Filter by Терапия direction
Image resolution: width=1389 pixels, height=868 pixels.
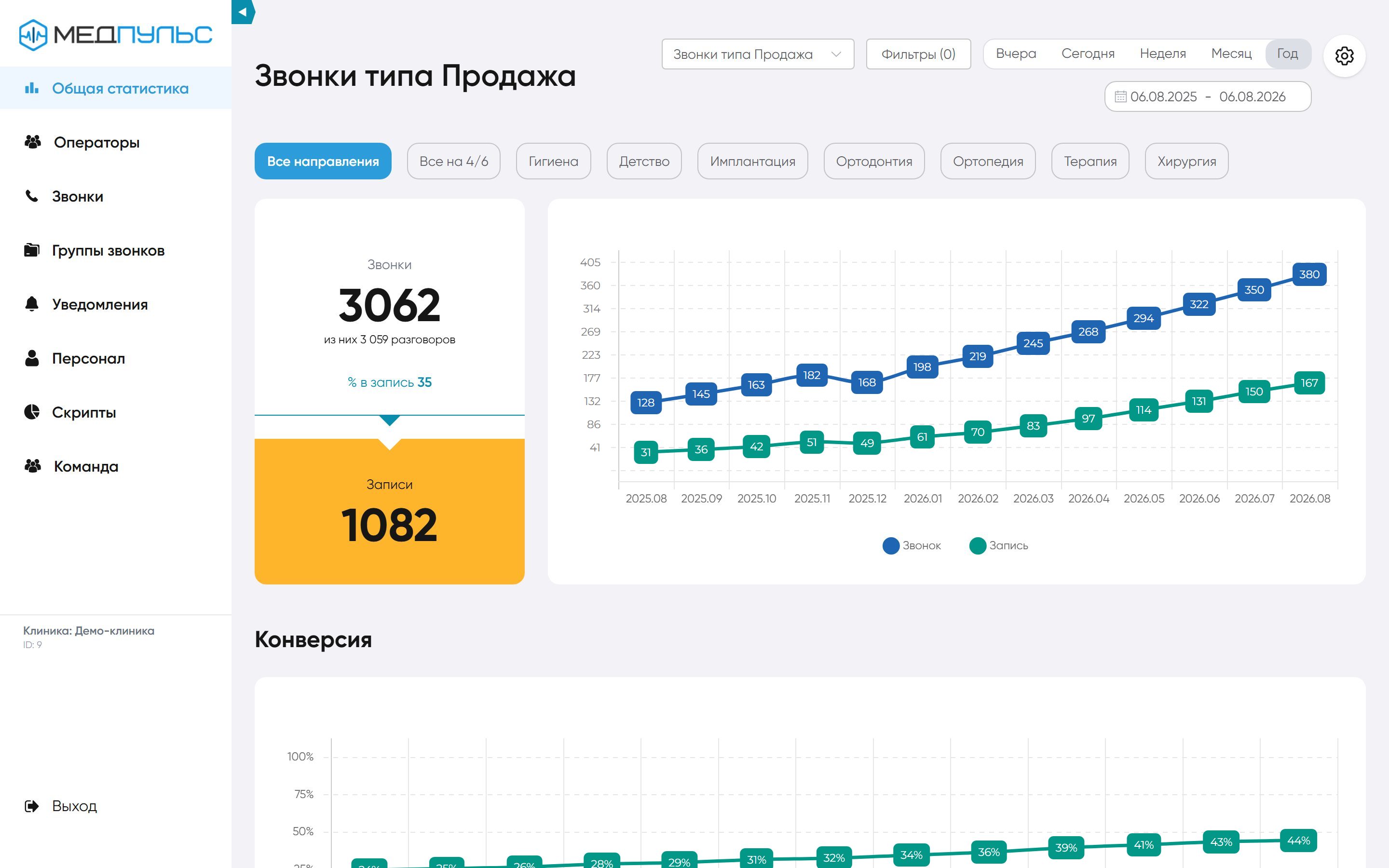pyautogui.click(x=1090, y=162)
